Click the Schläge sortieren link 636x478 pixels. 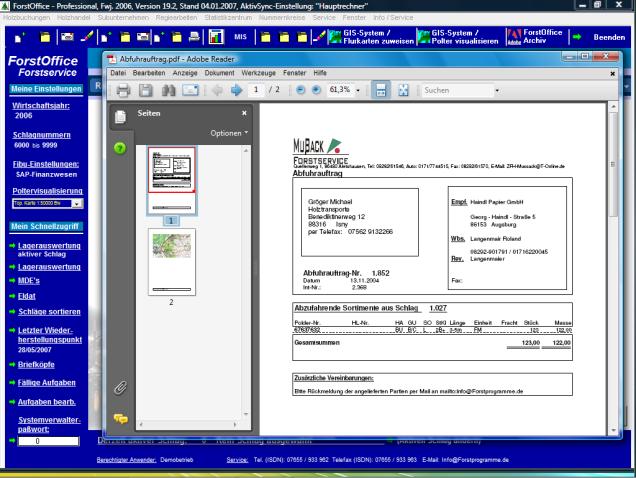click(x=49, y=312)
